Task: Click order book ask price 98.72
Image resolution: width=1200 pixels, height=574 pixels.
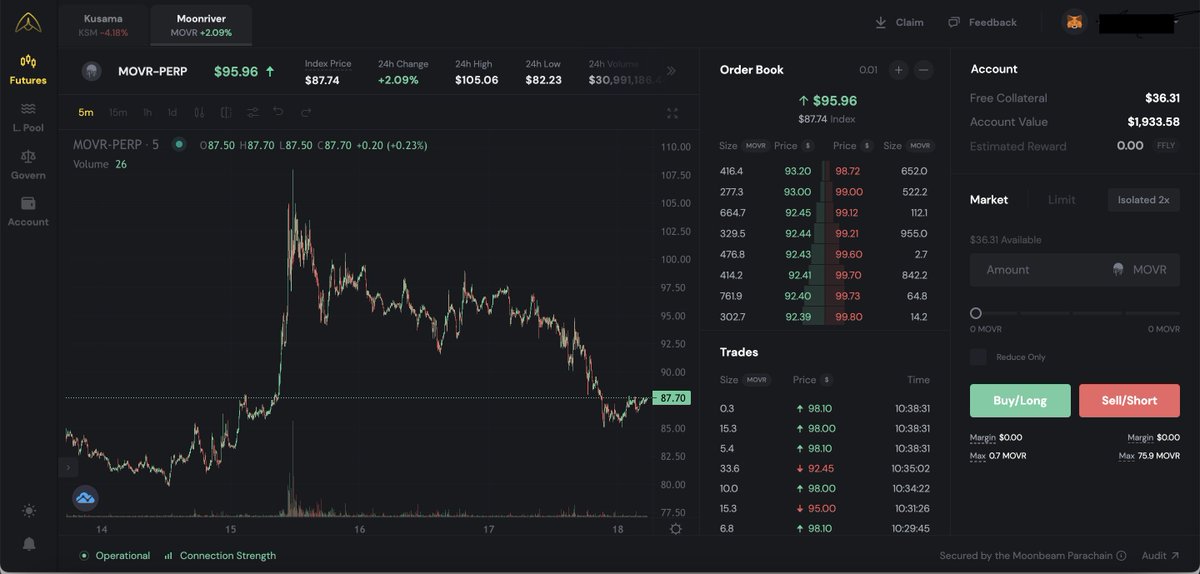Action: point(848,171)
